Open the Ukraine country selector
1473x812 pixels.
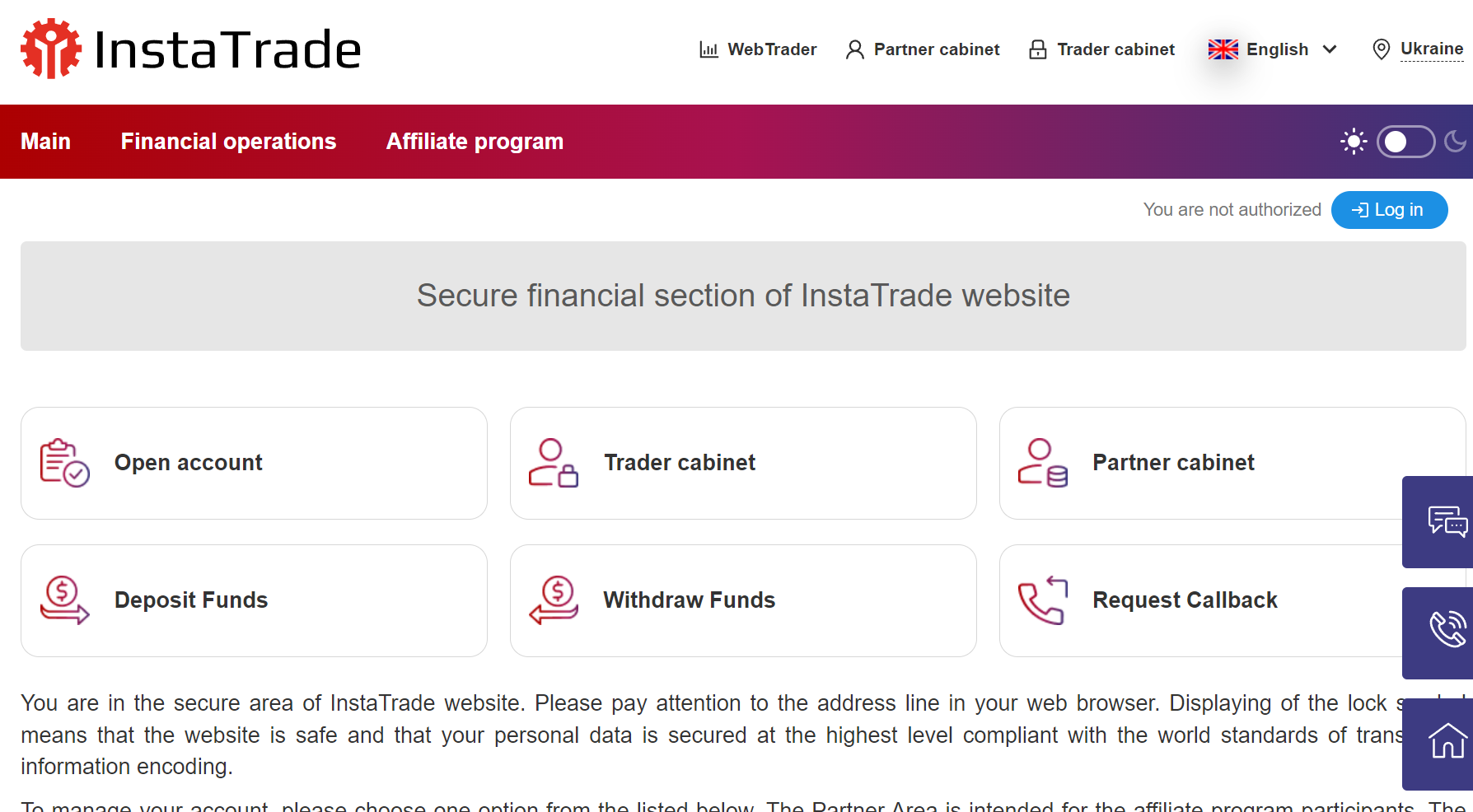tap(1431, 49)
